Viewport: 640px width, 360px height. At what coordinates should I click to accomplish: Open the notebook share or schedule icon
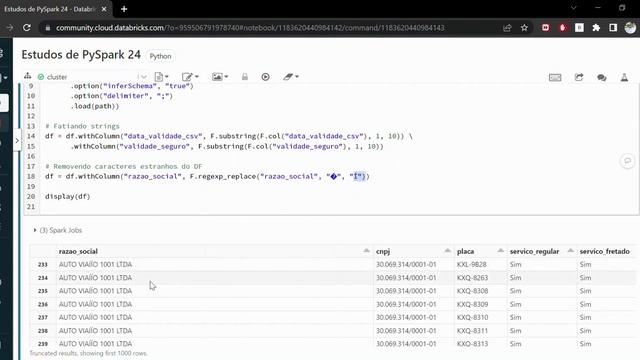[x=579, y=77]
